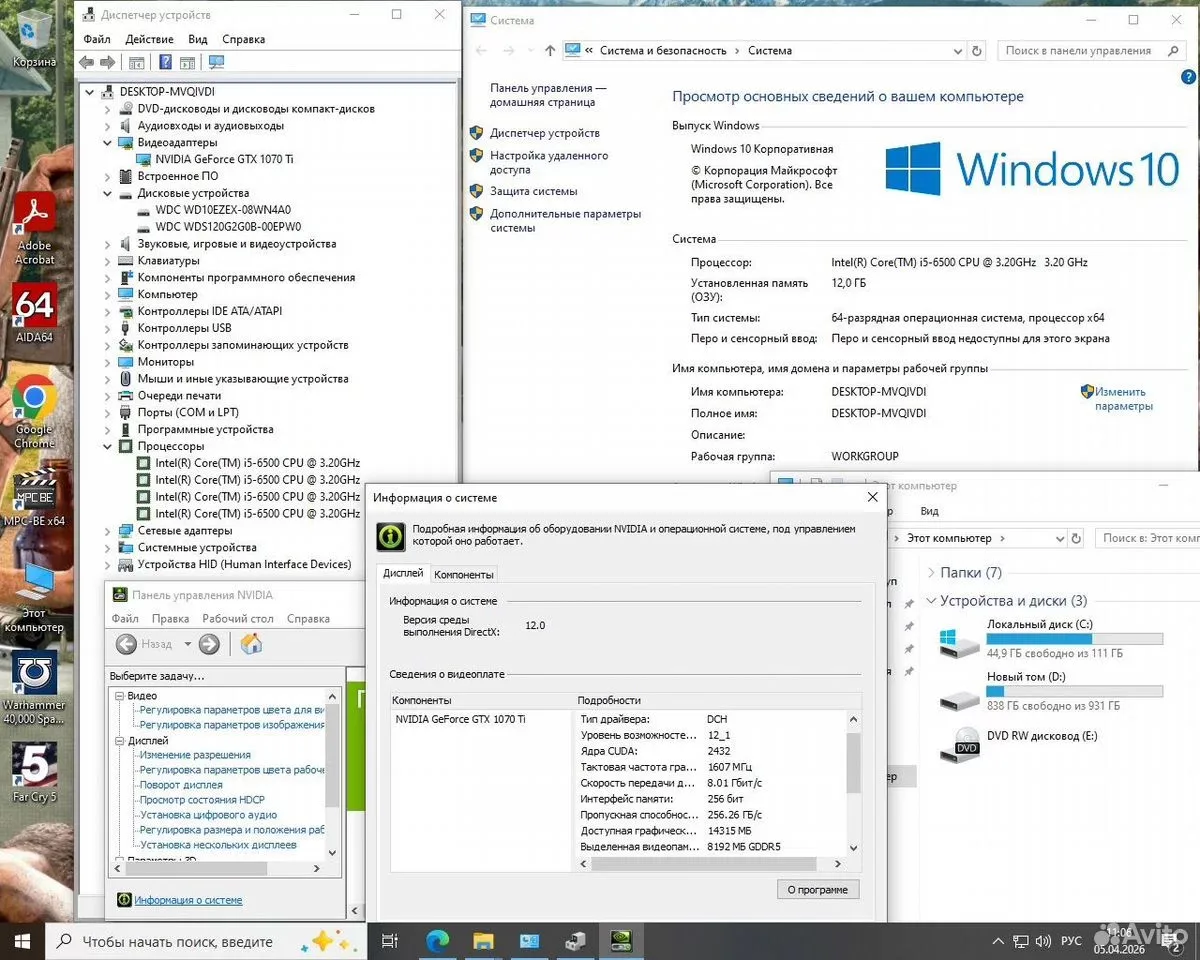Select Far Cry 5 desktop shortcut

pyautogui.click(x=34, y=772)
